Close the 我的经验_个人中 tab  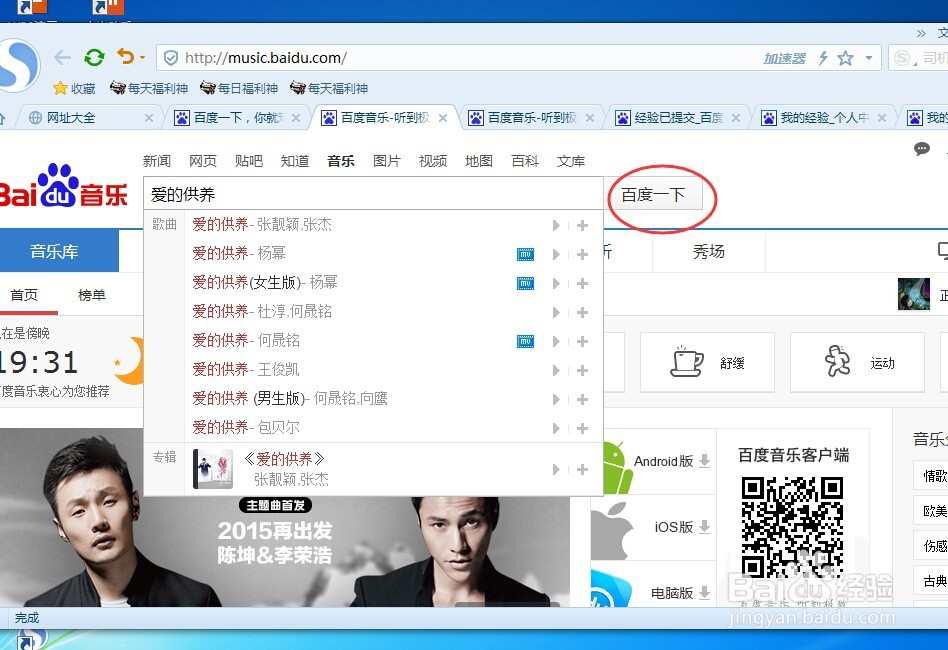(x=882, y=119)
